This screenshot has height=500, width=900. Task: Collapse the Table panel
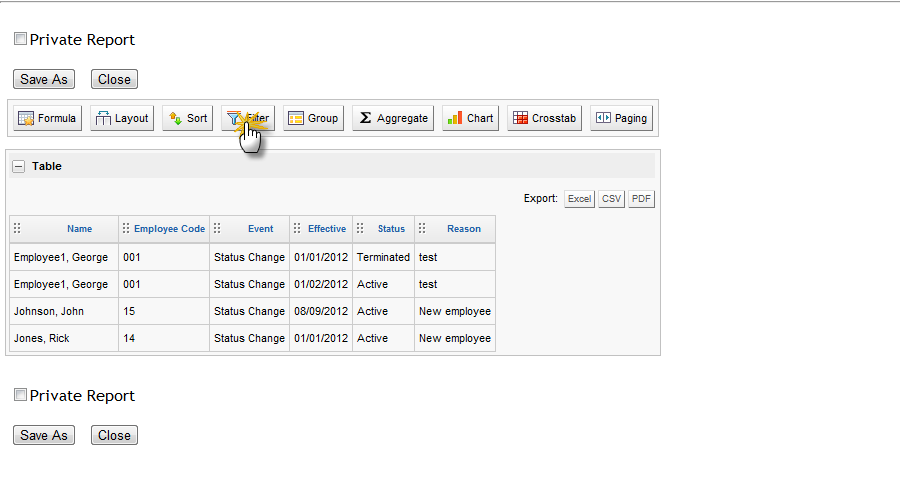pos(19,166)
